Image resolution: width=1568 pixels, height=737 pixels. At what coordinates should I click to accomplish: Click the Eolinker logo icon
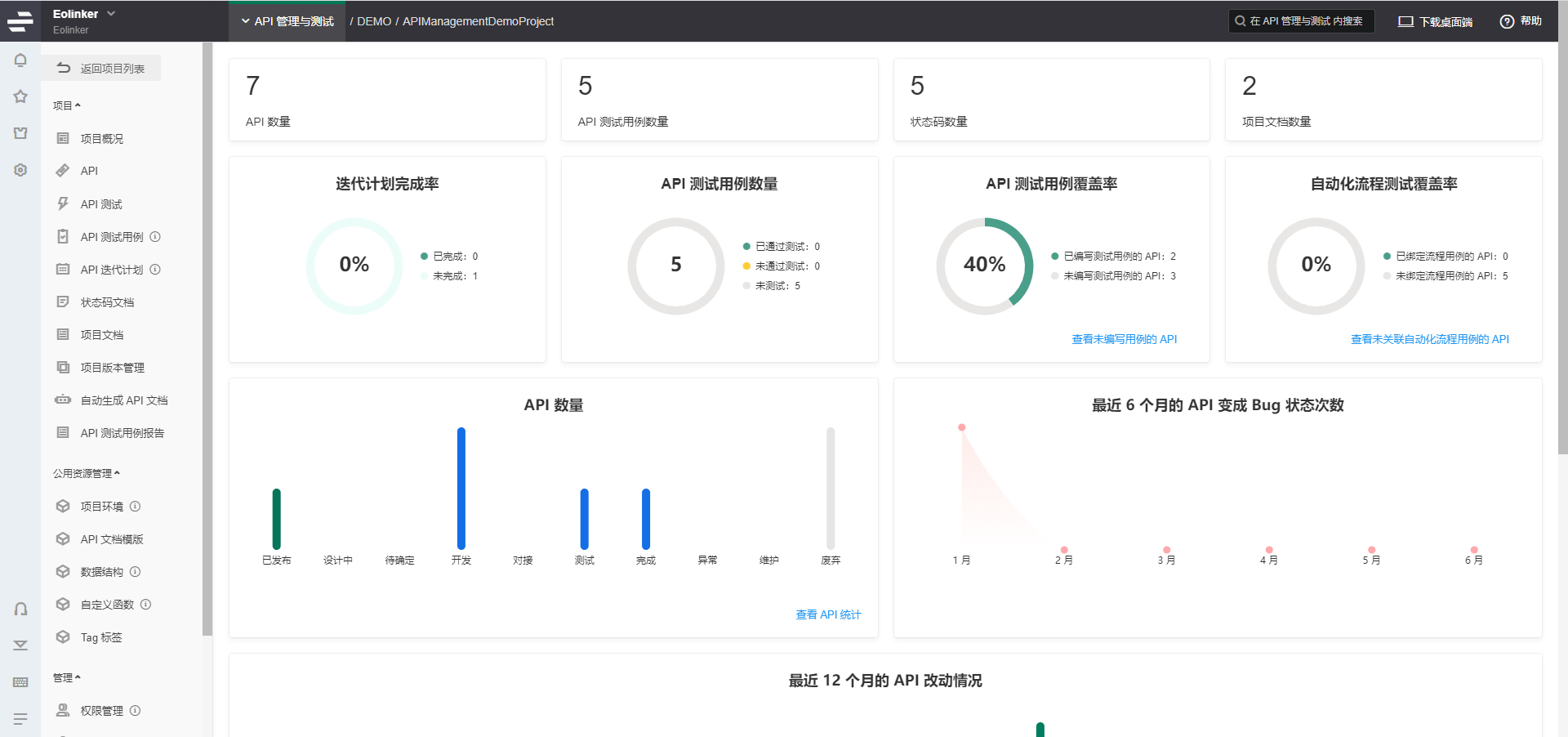pos(20,21)
